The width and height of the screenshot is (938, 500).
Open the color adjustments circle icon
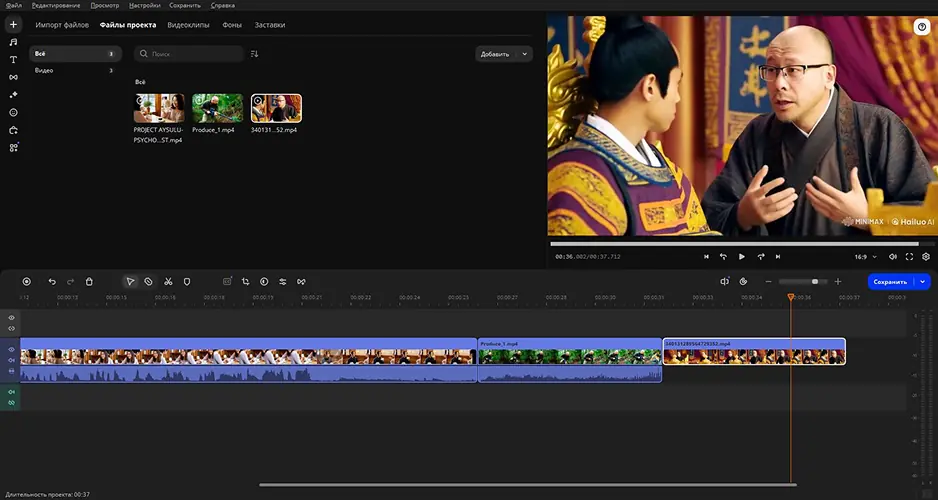(264, 282)
